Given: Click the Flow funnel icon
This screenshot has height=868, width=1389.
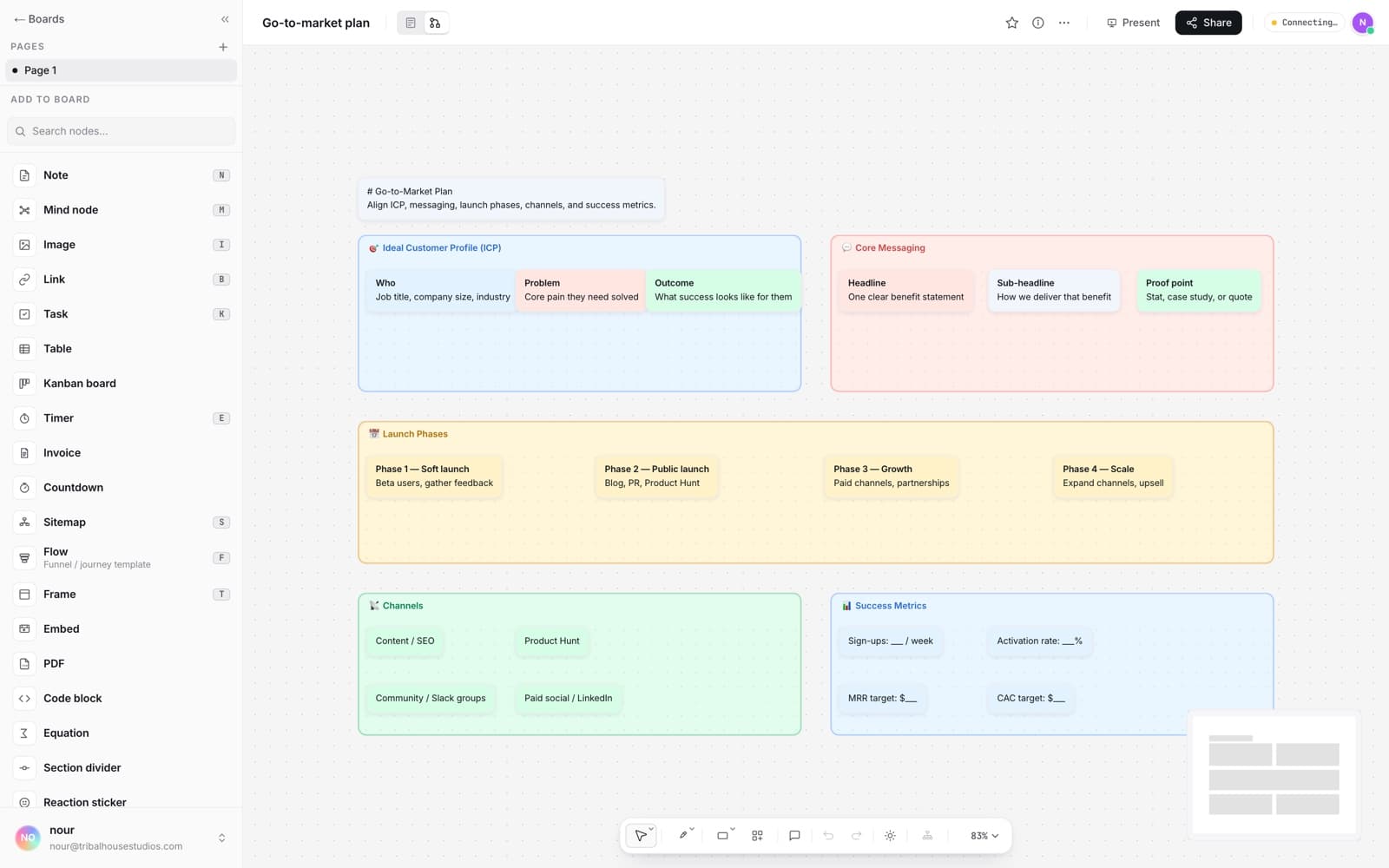Looking at the screenshot, I should pos(24,558).
